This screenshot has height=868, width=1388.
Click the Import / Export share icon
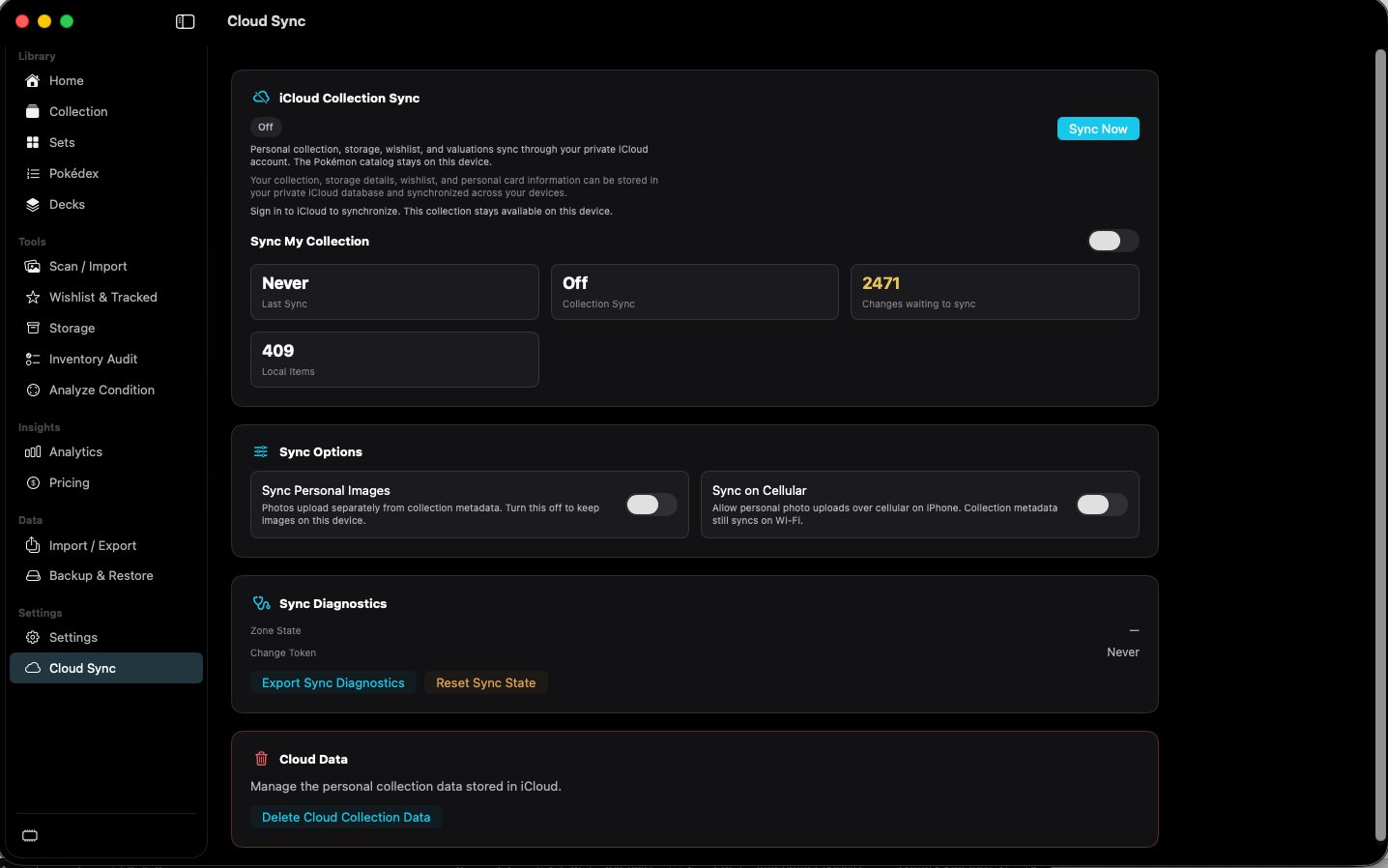pyautogui.click(x=33, y=545)
